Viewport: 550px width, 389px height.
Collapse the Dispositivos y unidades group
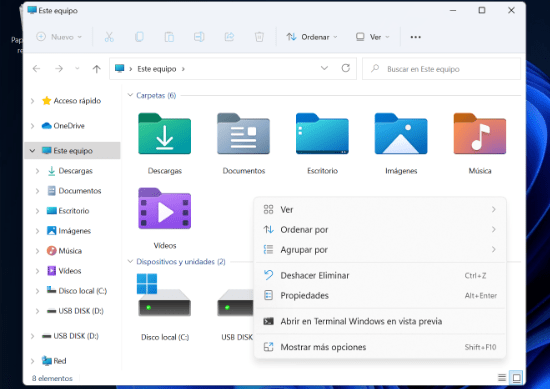pos(130,261)
